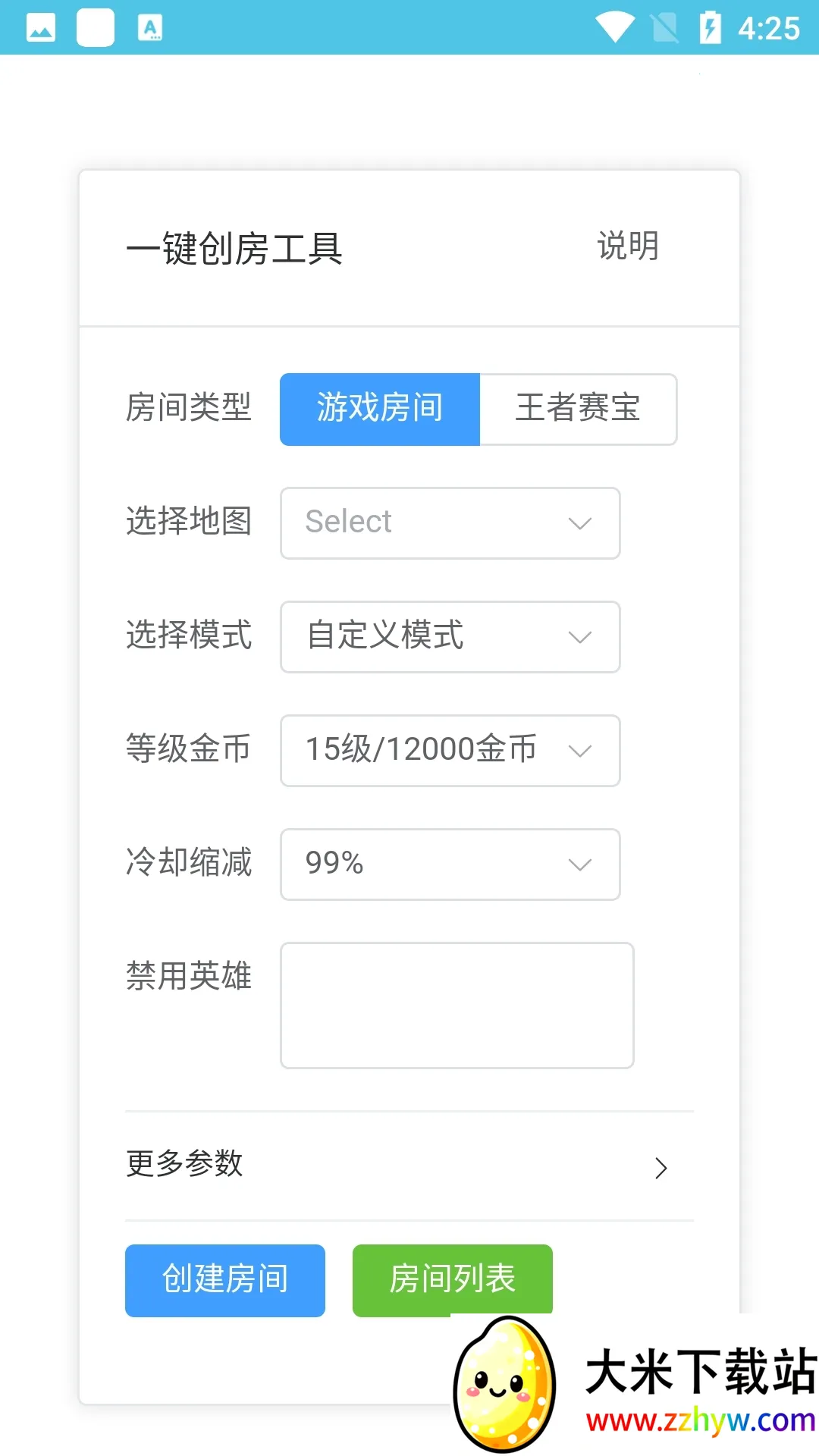Open the 说明 instructions link
This screenshot has width=819, height=1456.
[628, 246]
